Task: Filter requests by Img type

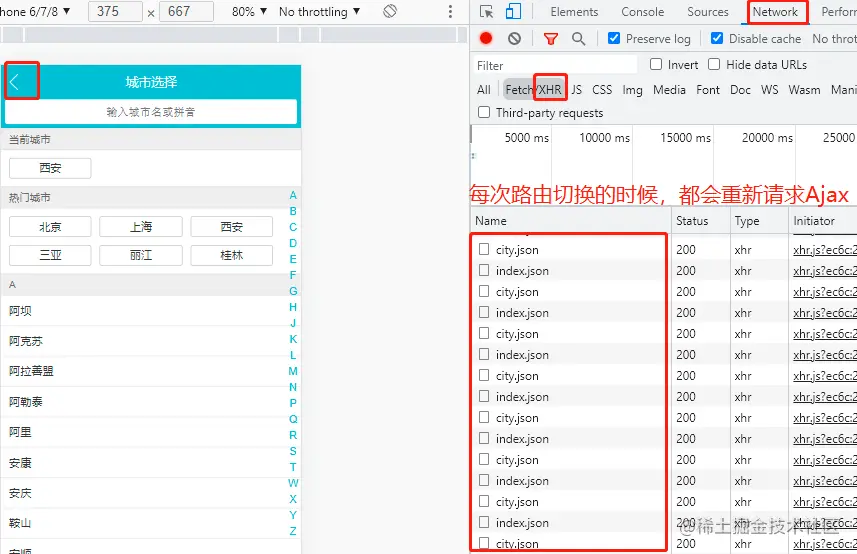Action: (x=632, y=90)
